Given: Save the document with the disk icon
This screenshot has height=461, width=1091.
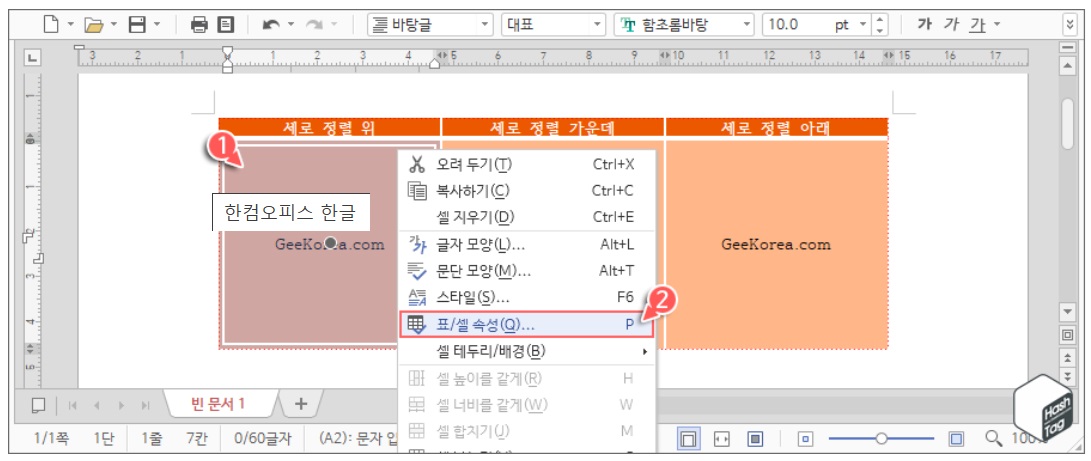Looking at the screenshot, I should 138,25.
